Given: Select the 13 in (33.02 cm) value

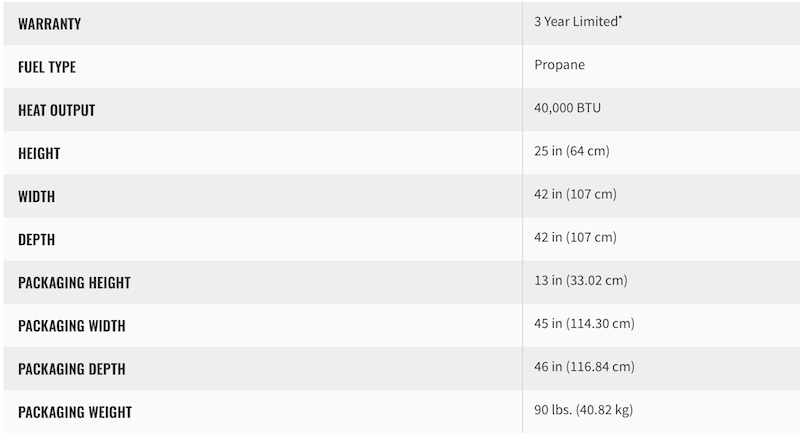Looking at the screenshot, I should (x=581, y=280).
